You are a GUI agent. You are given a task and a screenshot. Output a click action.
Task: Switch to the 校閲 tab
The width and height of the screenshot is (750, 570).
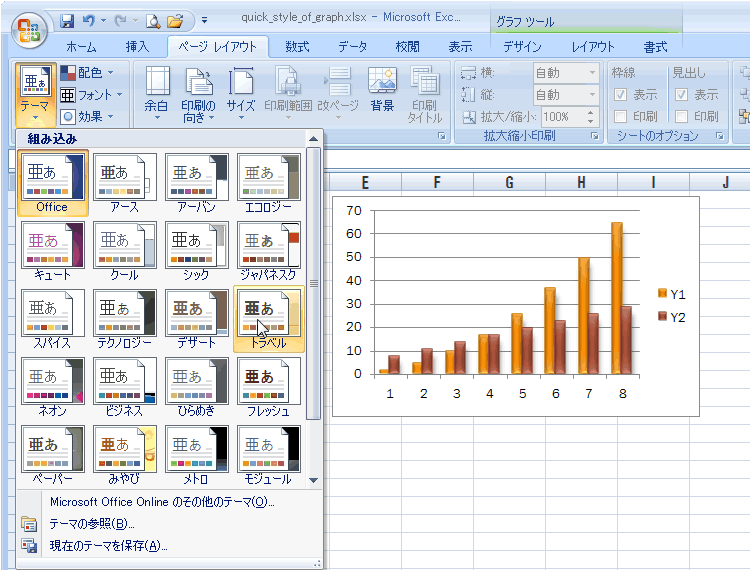tap(408, 47)
